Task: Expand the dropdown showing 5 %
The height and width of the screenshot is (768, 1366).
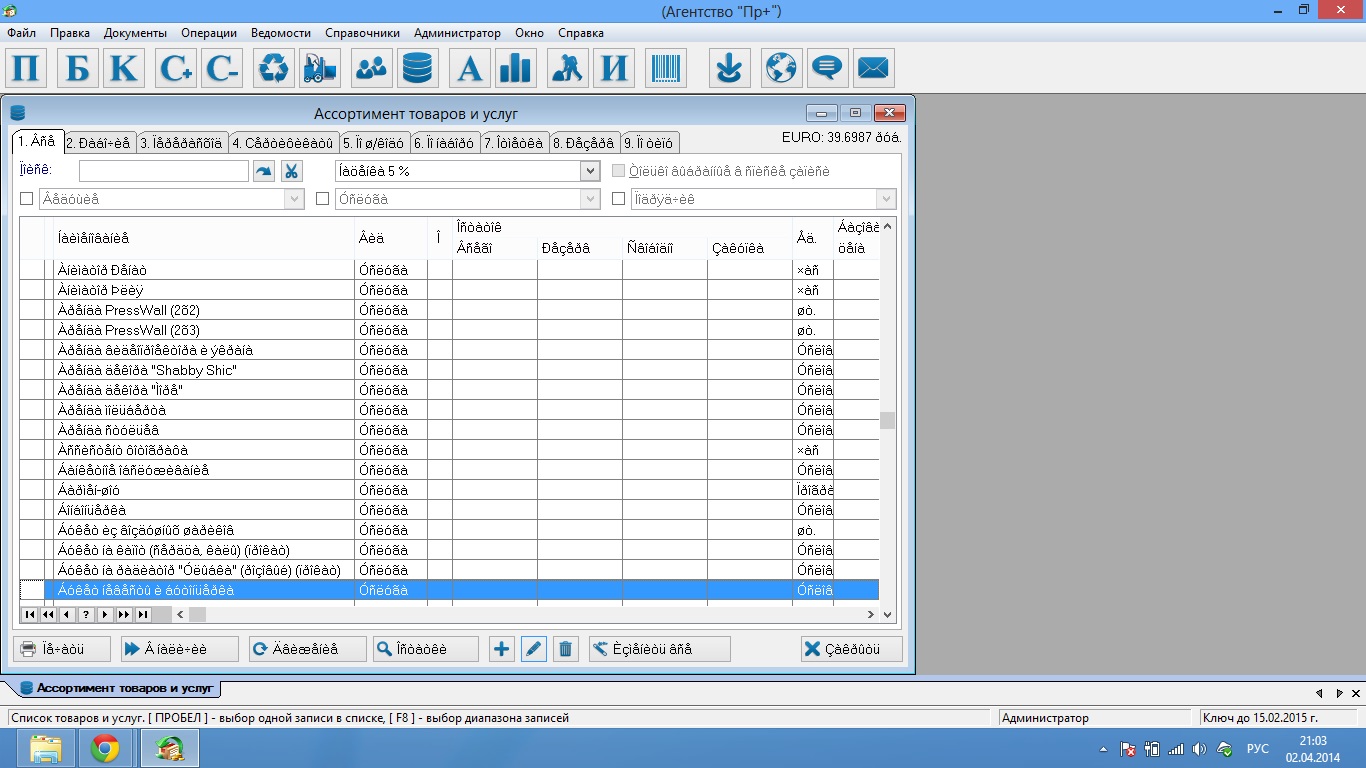Action: point(589,171)
